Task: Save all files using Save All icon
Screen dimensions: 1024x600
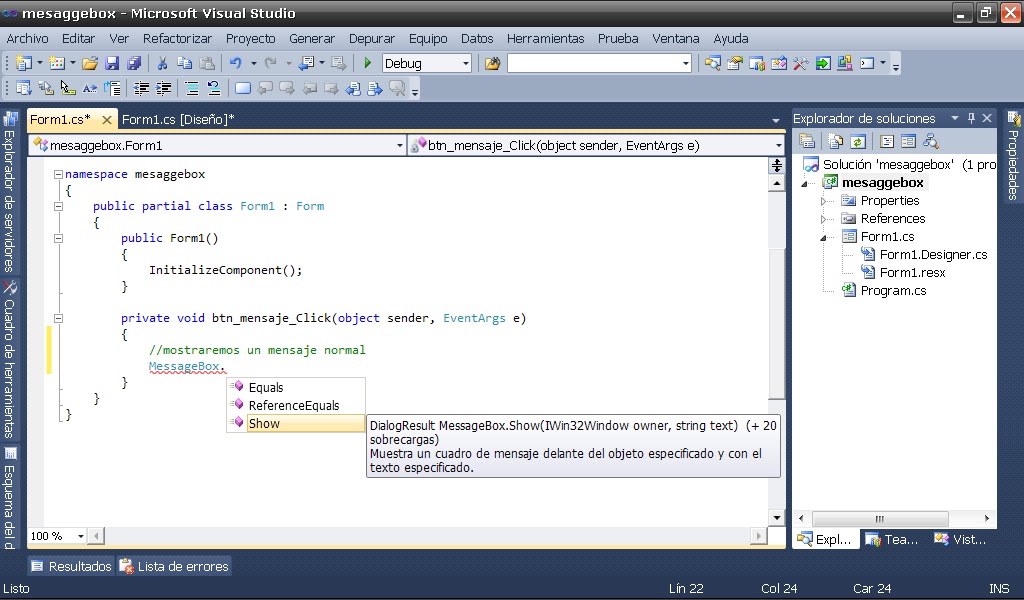Action: pyautogui.click(x=133, y=63)
